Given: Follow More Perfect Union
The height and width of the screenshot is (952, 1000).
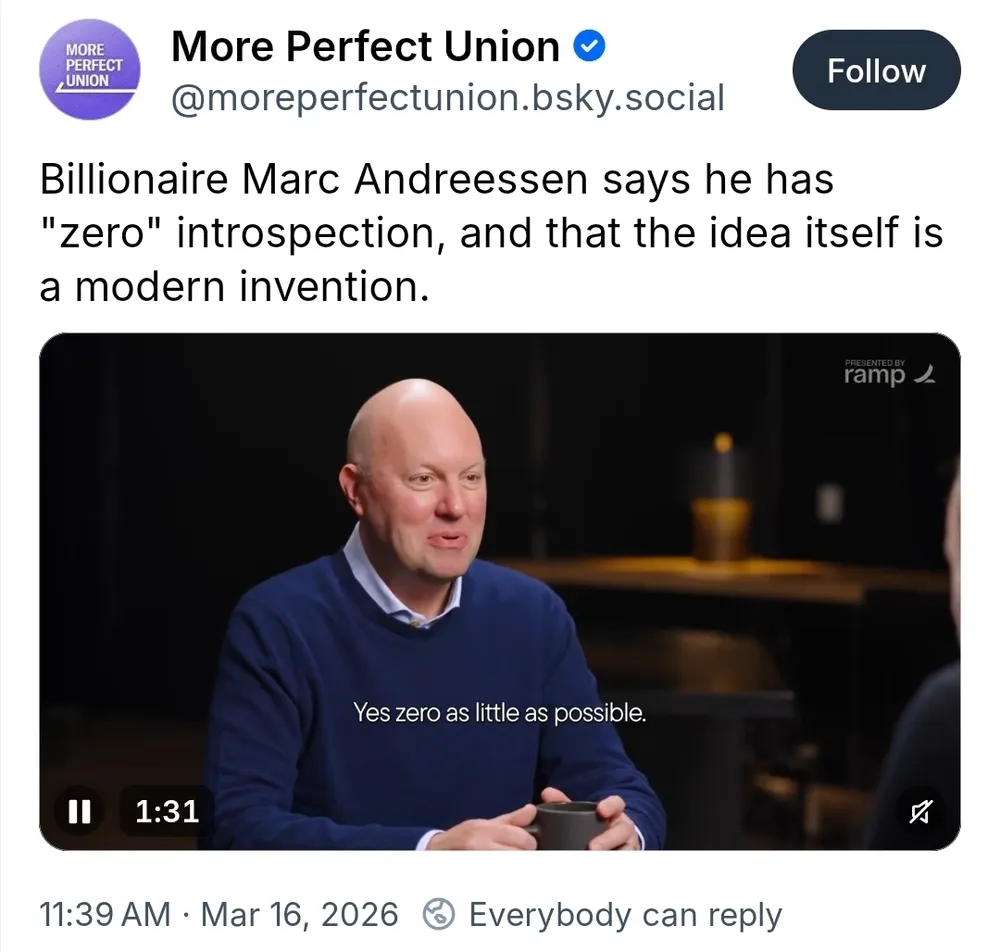Looking at the screenshot, I should [876, 71].
